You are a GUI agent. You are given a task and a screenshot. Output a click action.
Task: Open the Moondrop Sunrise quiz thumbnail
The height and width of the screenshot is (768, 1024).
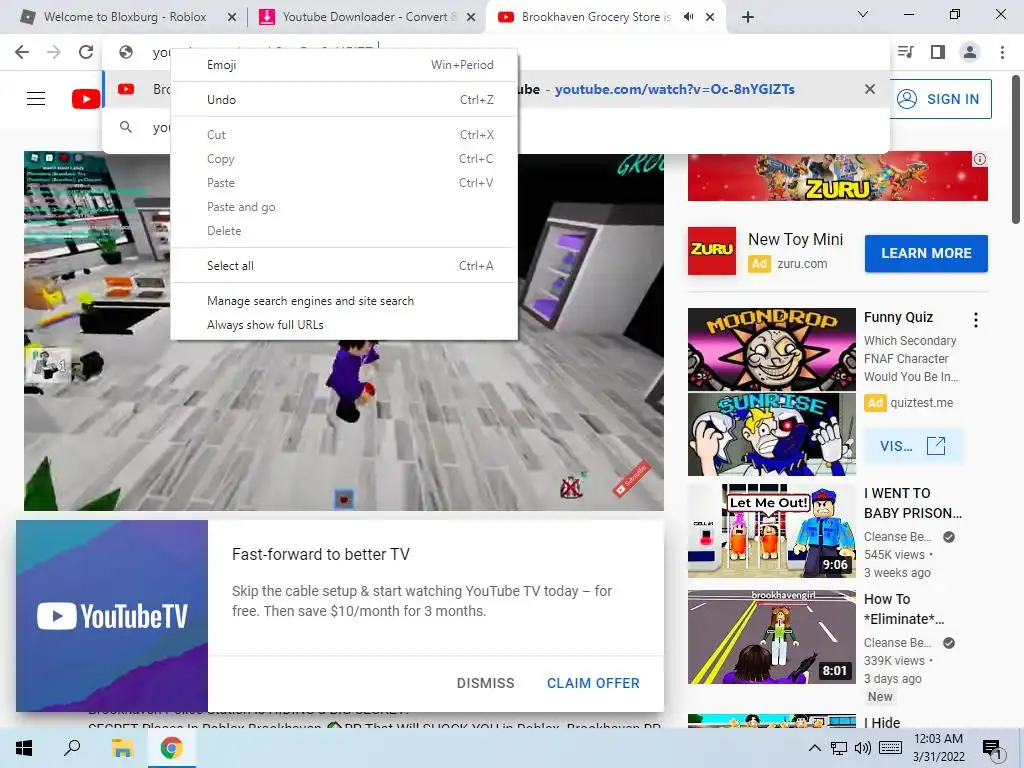tap(771, 392)
